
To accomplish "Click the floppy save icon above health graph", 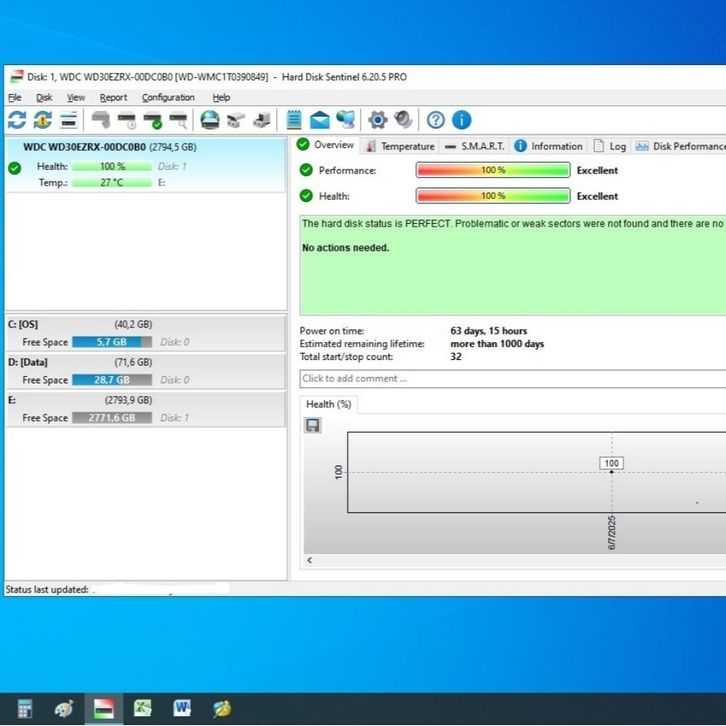I will [313, 426].
